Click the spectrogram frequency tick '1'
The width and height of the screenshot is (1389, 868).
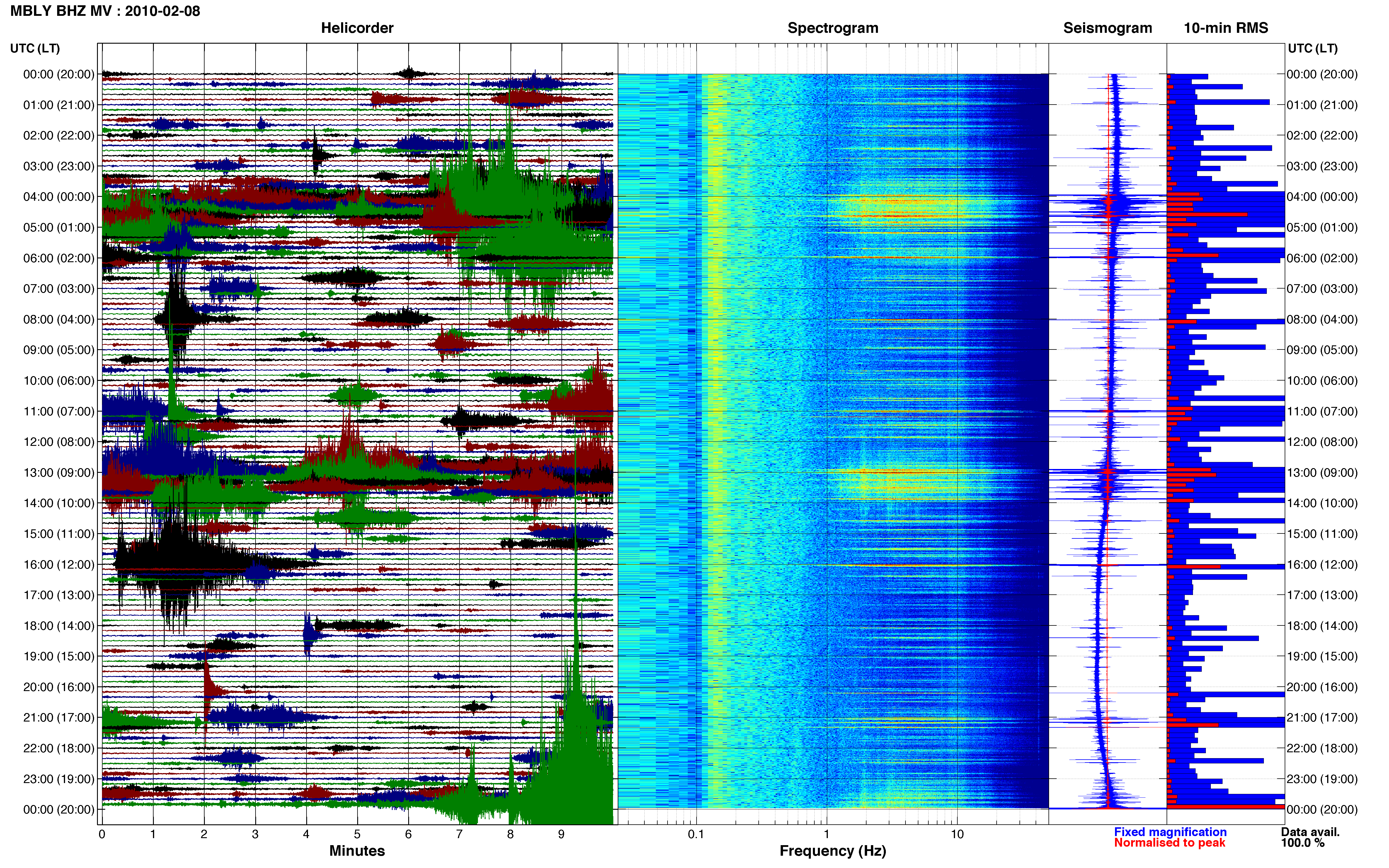point(827,835)
